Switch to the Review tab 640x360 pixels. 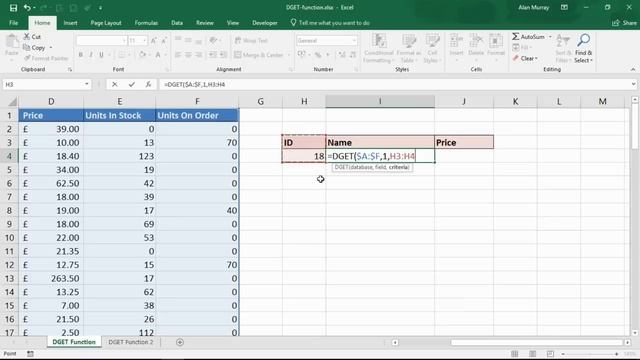[204, 23]
